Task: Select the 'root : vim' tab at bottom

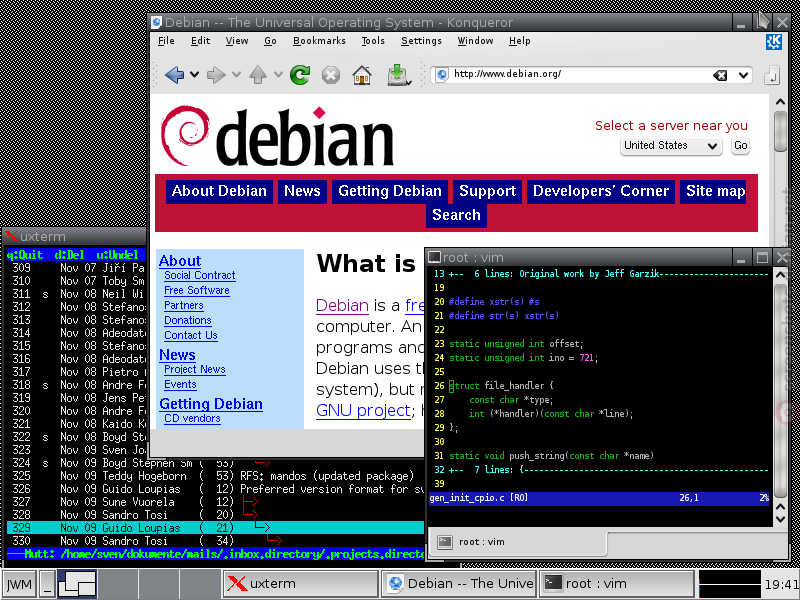Action: tap(518, 542)
